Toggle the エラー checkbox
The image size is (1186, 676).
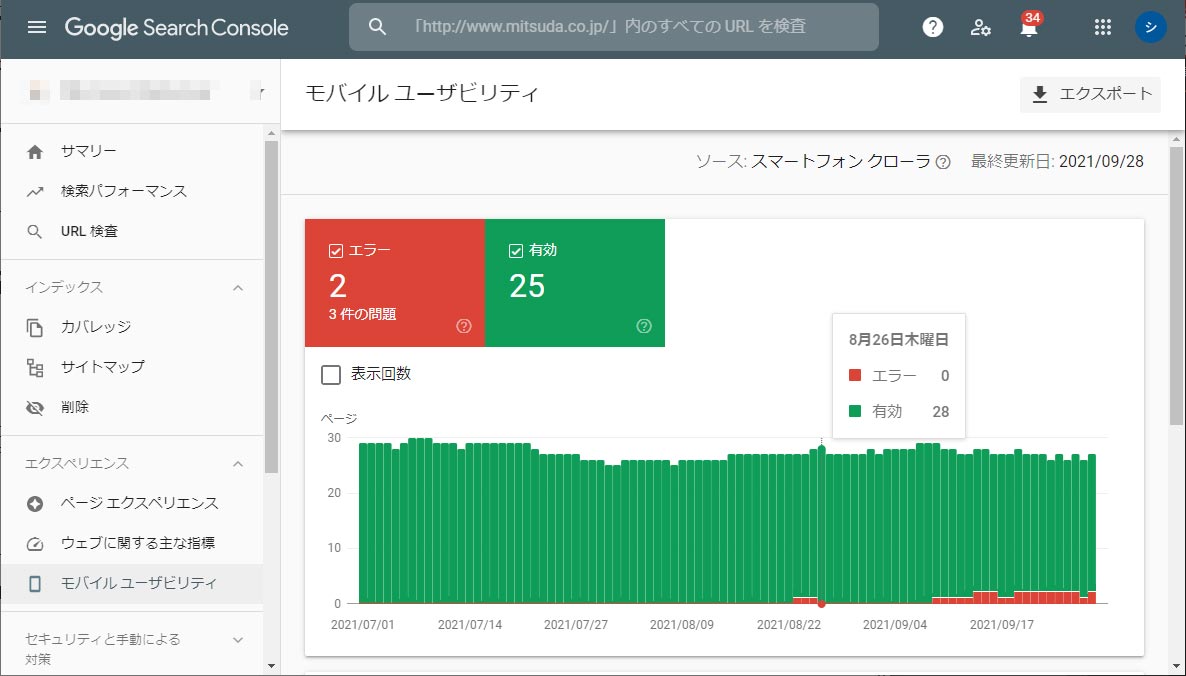(336, 251)
